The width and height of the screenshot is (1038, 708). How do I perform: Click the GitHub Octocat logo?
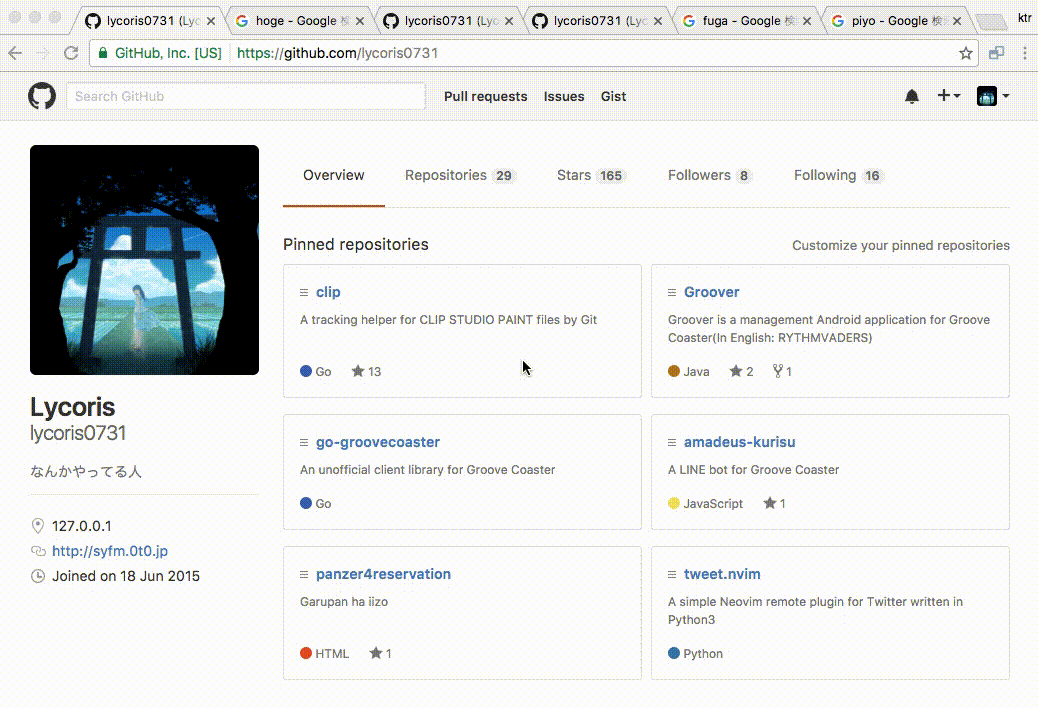pyautogui.click(x=42, y=96)
